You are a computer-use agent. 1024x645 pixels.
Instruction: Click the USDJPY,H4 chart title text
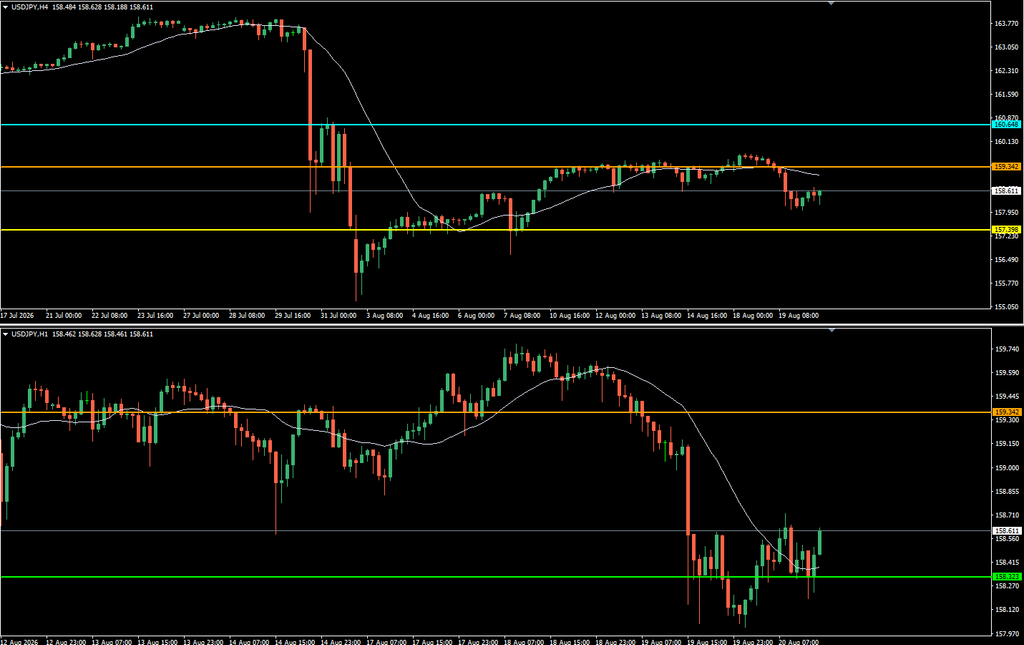click(29, 7)
